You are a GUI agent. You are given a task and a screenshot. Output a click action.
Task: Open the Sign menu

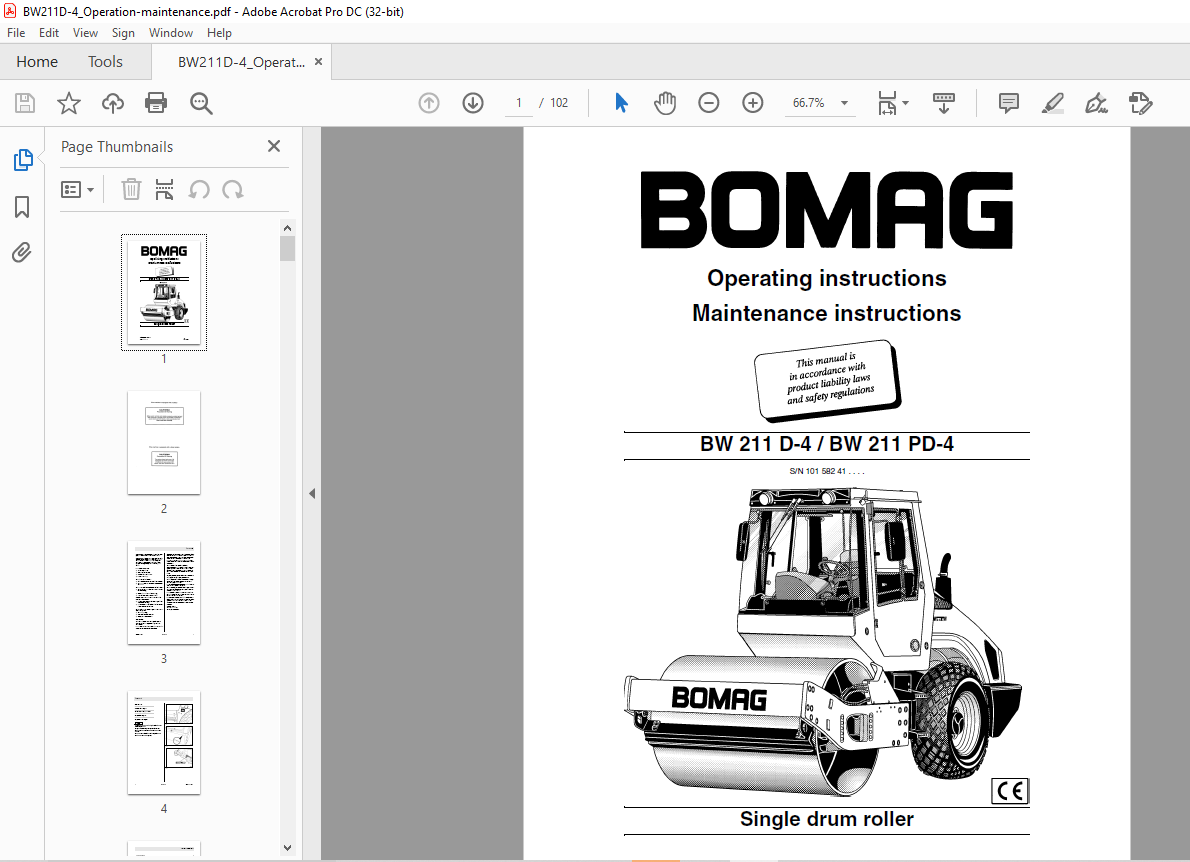[x=123, y=33]
